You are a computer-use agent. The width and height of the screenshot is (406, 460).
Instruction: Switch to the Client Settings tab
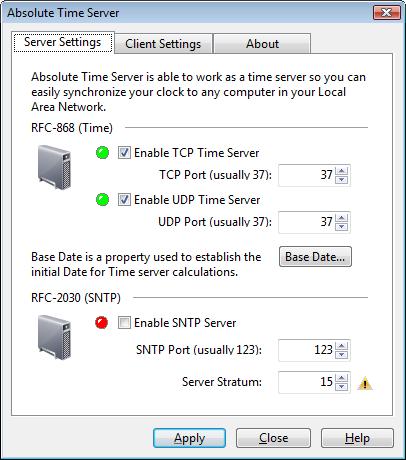163,44
